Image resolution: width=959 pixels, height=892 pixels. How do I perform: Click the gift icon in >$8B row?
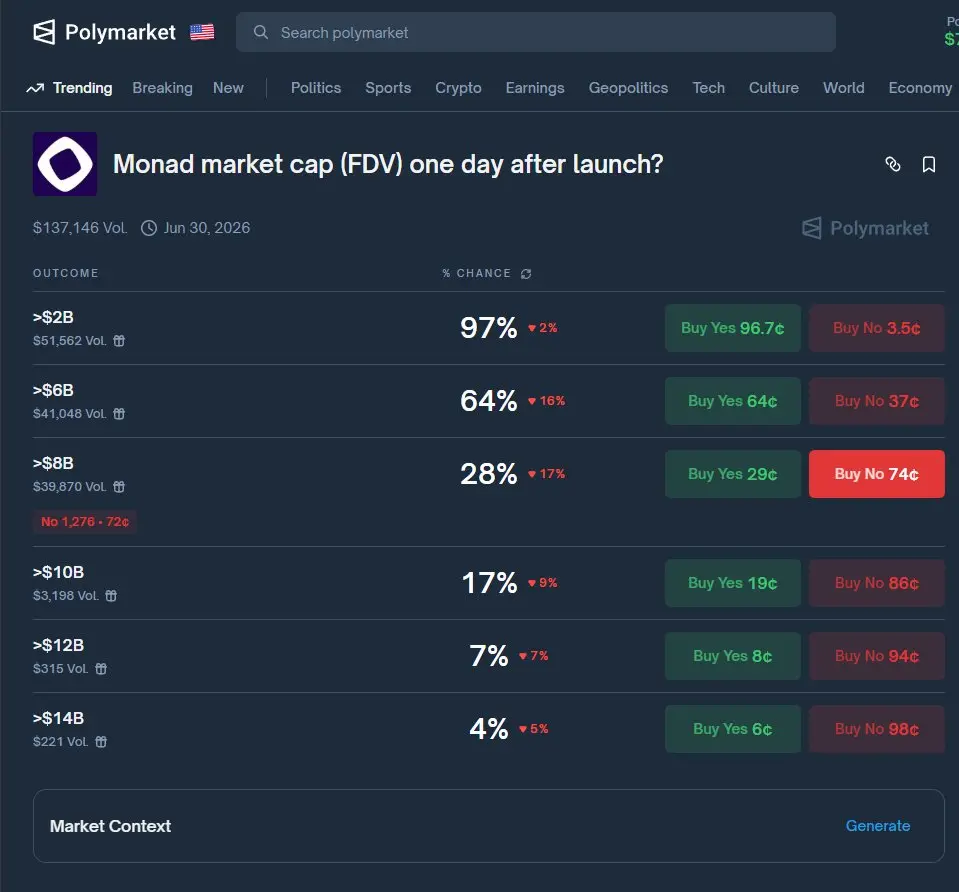click(x=119, y=486)
